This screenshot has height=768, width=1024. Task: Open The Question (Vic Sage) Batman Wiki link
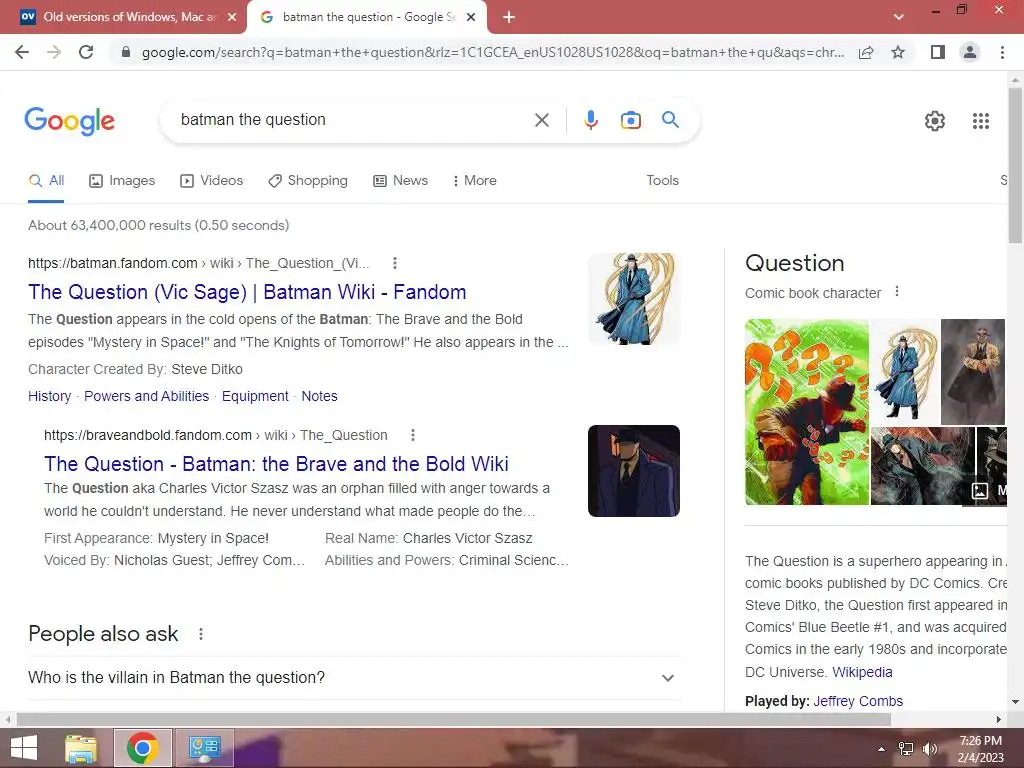pyautogui.click(x=247, y=292)
